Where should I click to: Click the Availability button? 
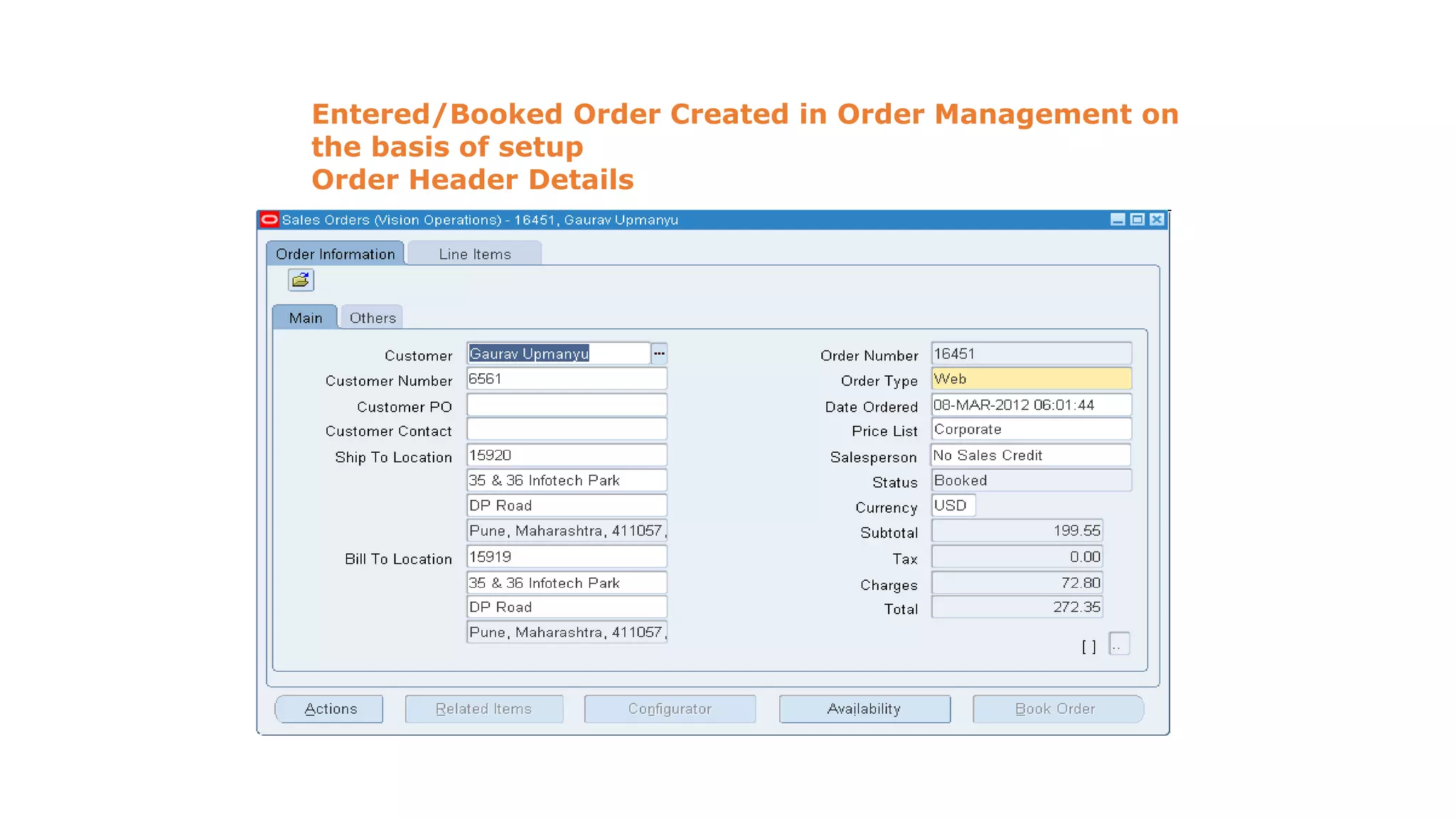[x=864, y=709]
